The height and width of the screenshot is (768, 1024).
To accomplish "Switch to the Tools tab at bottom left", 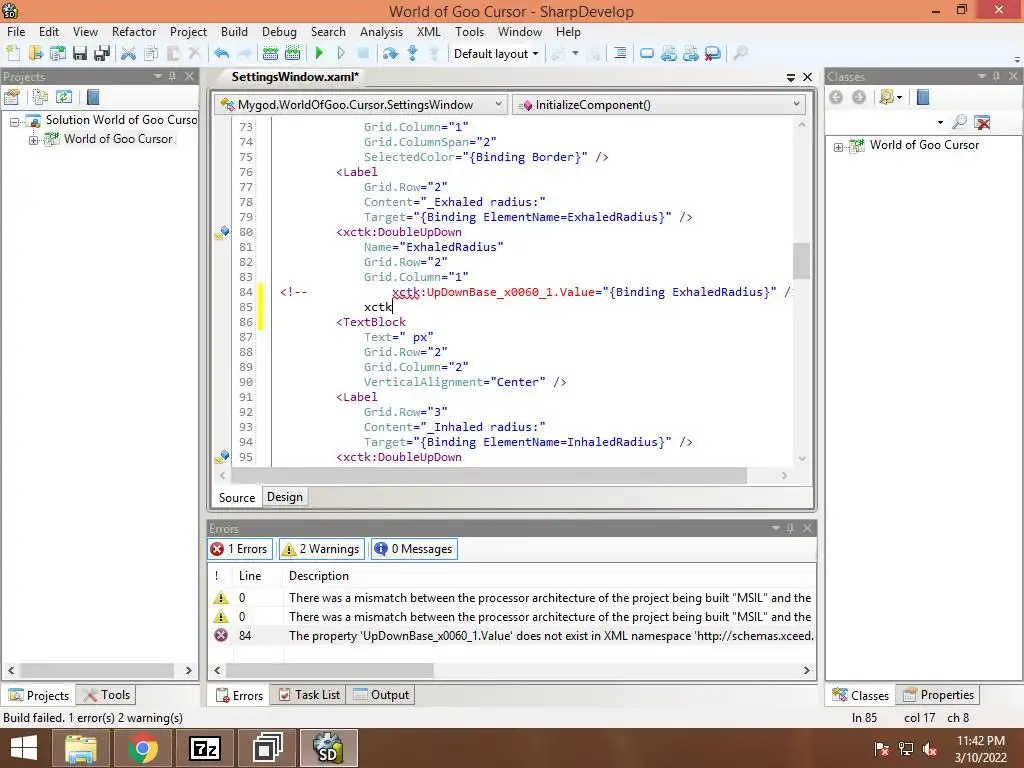I will (x=107, y=695).
